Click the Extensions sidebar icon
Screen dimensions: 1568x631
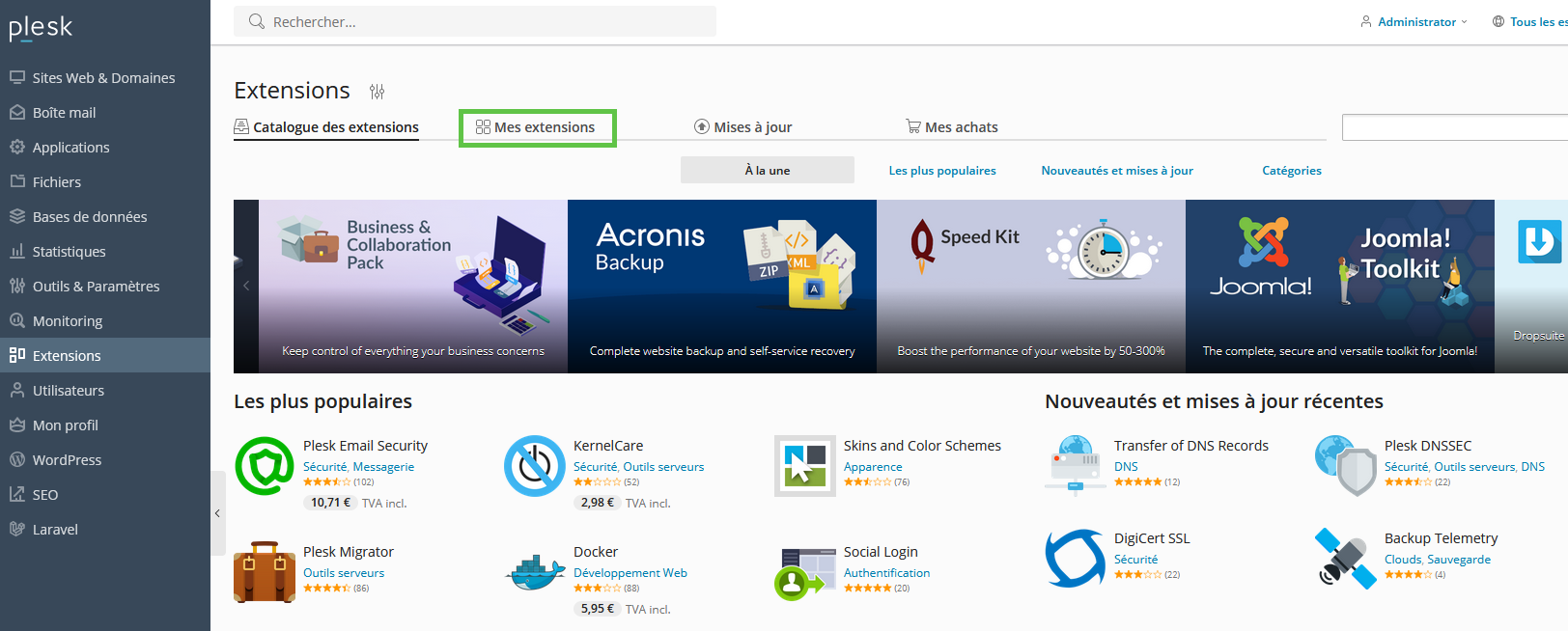pos(17,355)
